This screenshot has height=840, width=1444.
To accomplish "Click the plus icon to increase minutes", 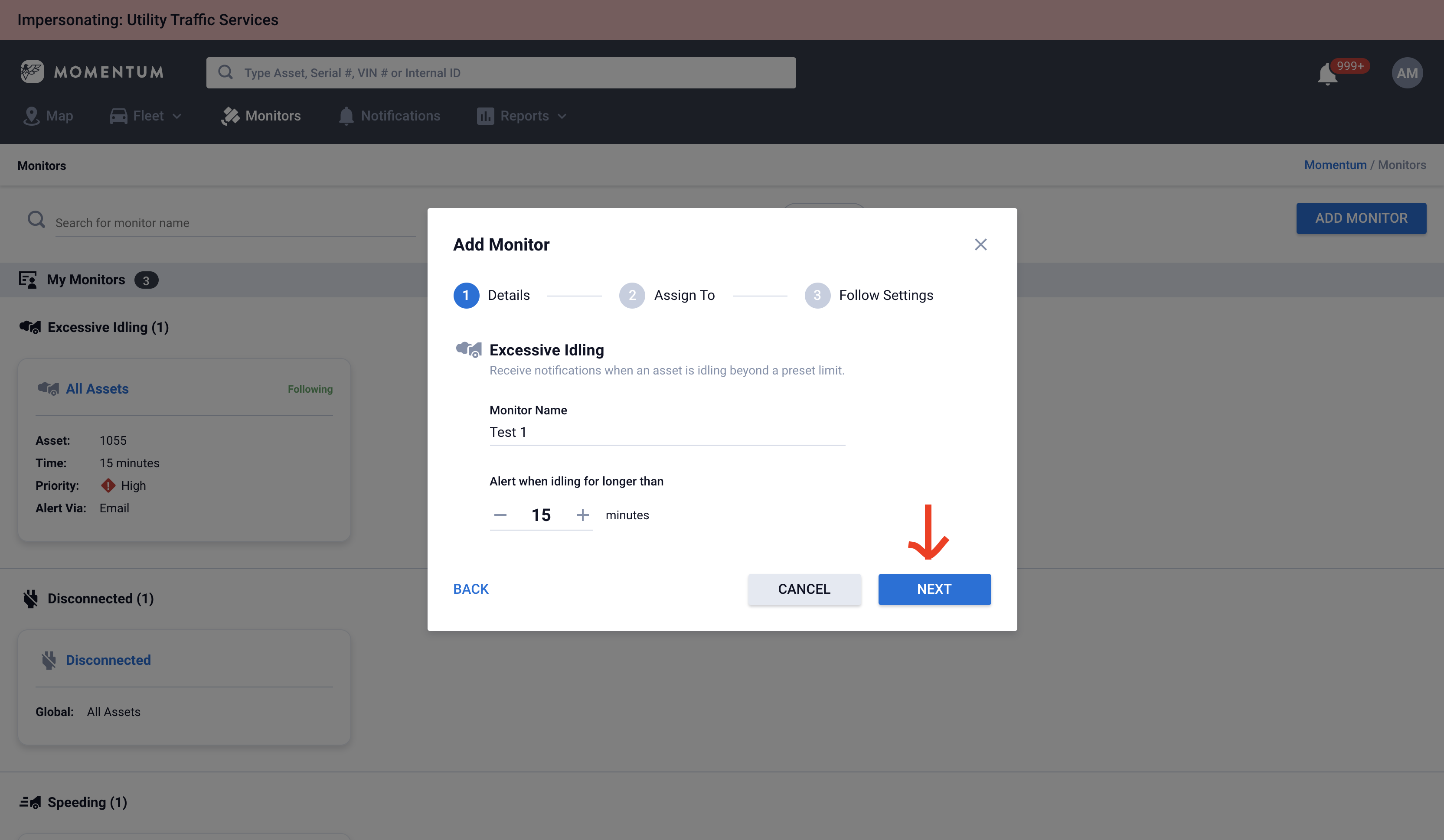I will coord(582,515).
